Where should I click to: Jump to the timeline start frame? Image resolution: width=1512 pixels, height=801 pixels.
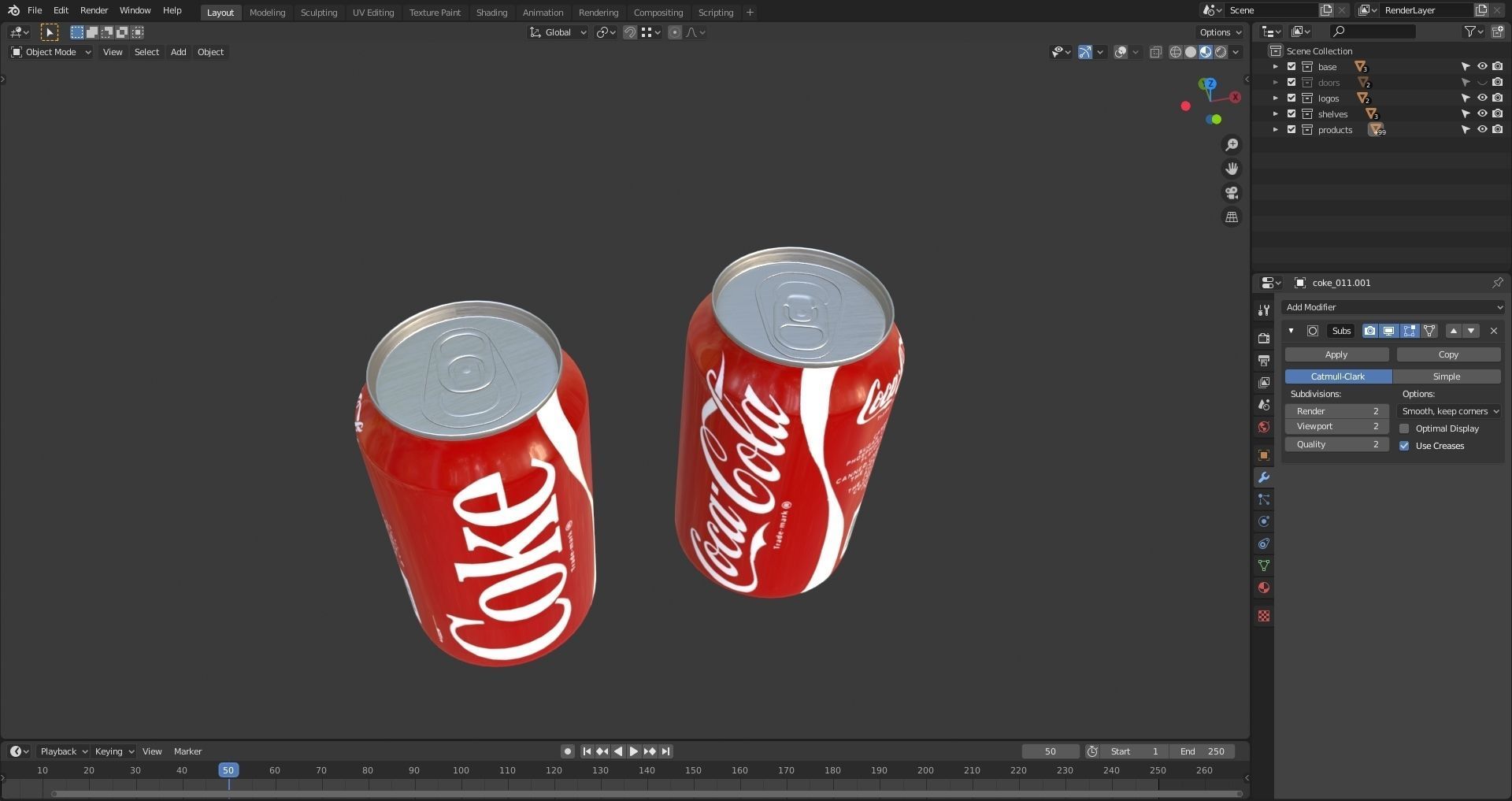tap(587, 751)
